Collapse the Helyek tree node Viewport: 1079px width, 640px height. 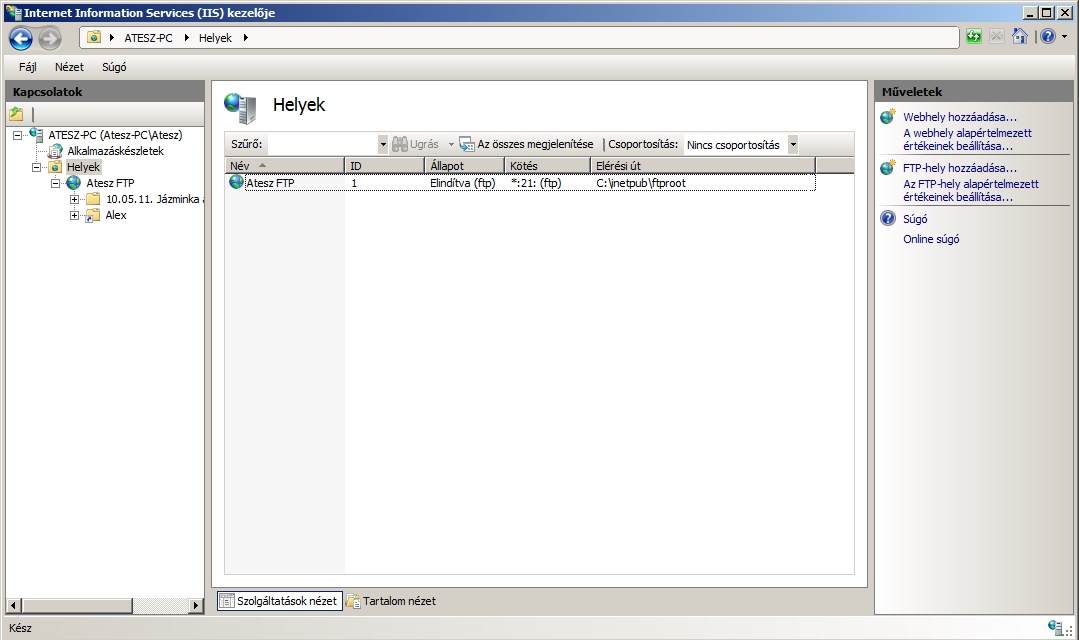click(36, 167)
